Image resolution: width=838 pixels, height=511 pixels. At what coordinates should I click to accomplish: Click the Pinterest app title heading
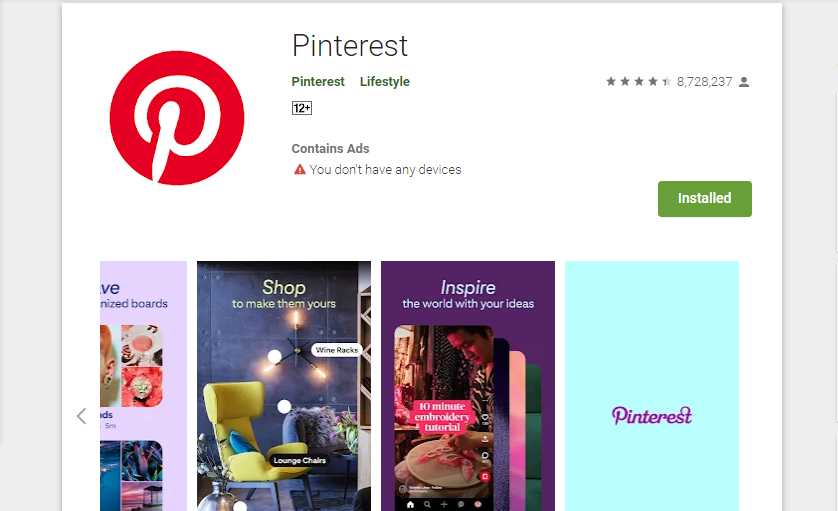(x=350, y=45)
